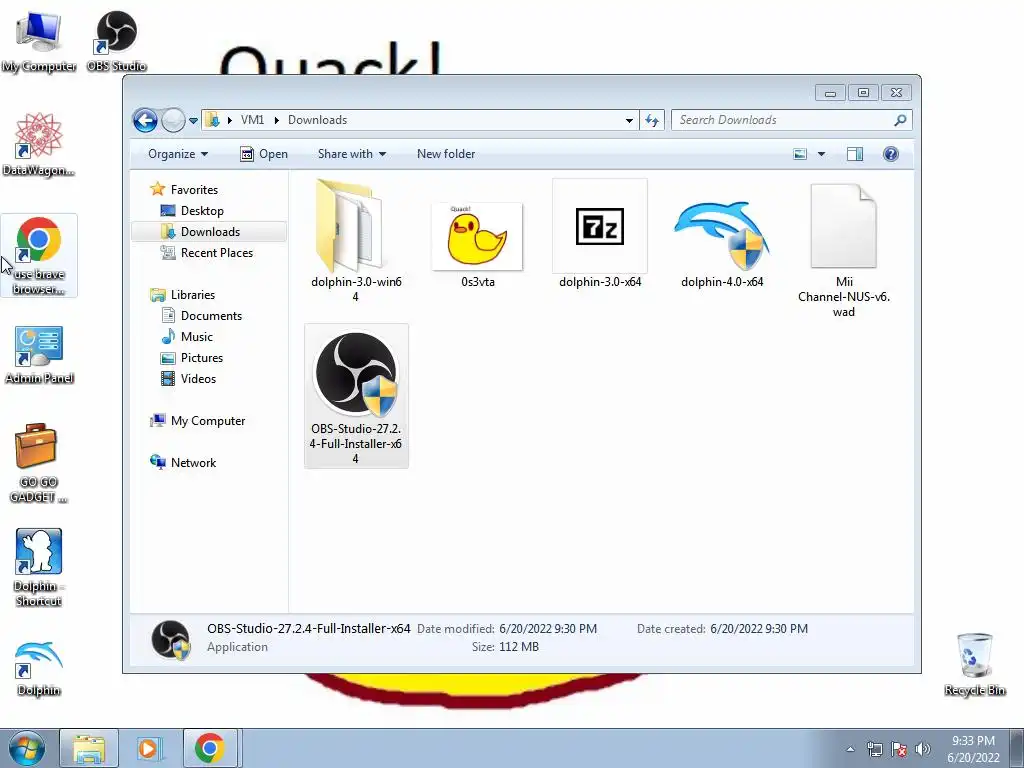1024x768 pixels.
Task: Select Libraries in the navigation pane
Action: [193, 295]
